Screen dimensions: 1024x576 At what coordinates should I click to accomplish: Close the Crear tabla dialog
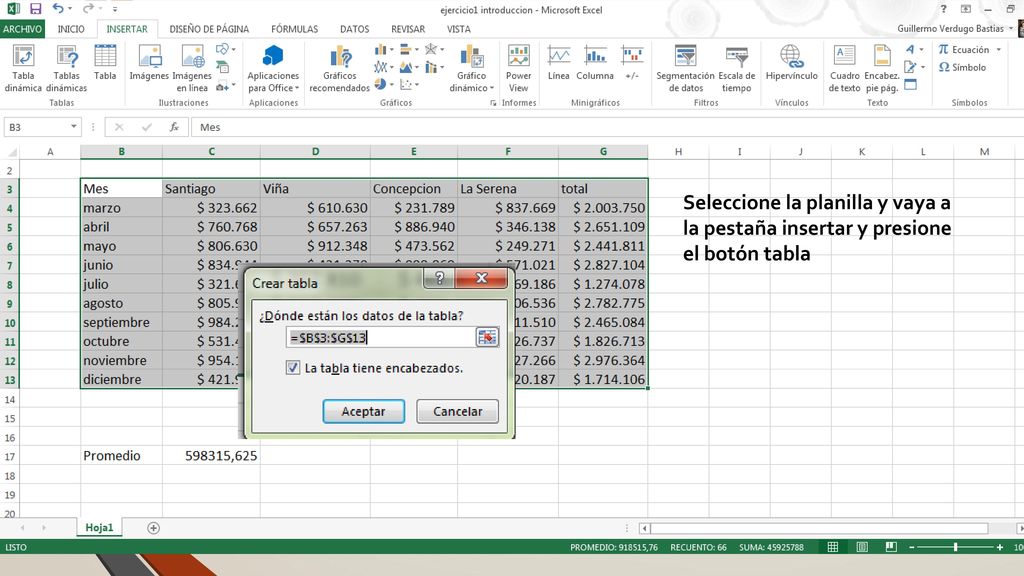coord(481,278)
